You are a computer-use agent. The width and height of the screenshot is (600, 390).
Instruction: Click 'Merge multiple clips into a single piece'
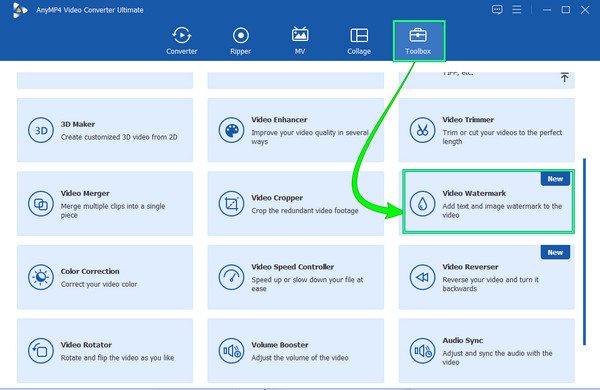[113, 211]
